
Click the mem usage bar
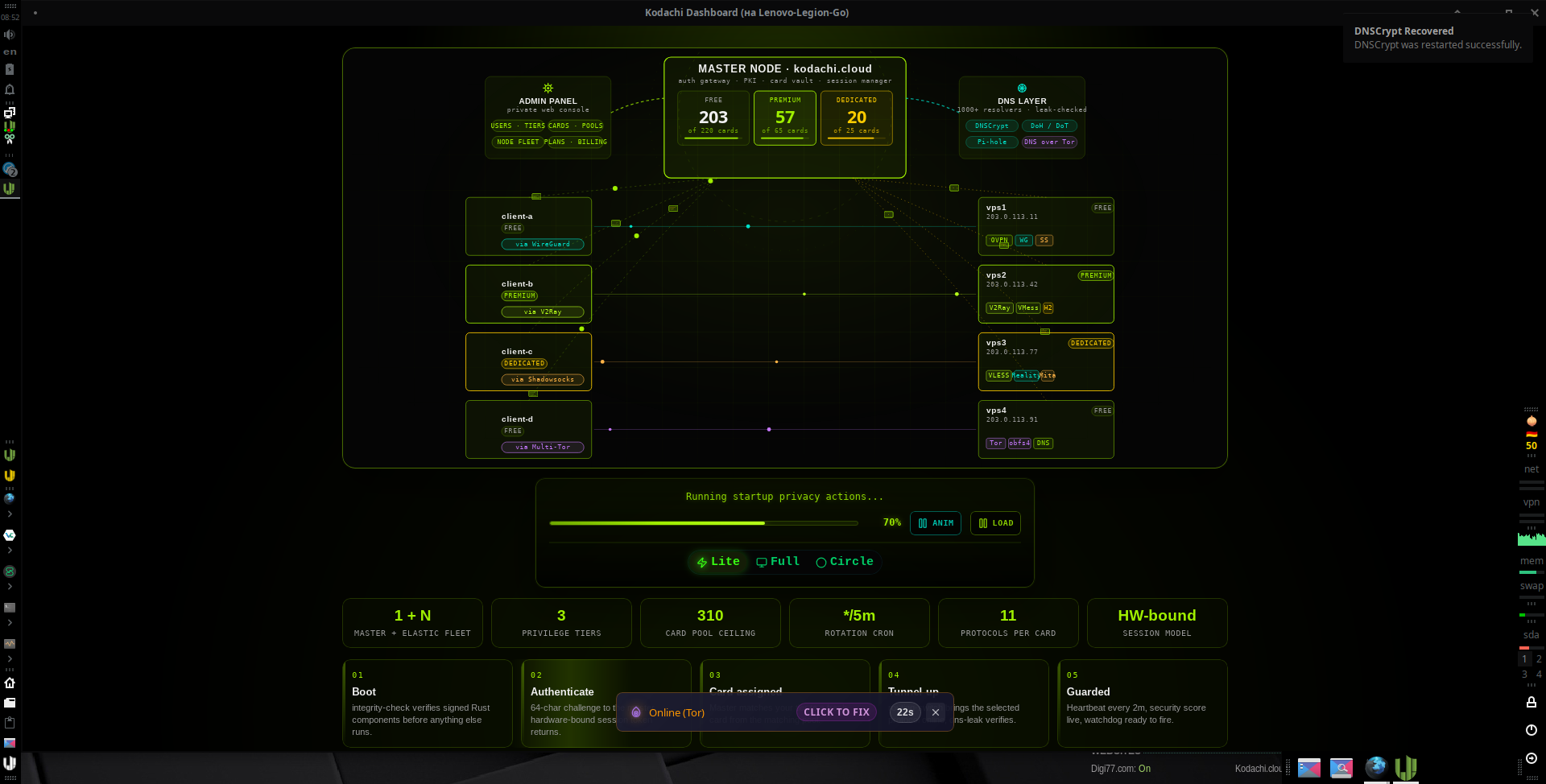[x=1532, y=572]
